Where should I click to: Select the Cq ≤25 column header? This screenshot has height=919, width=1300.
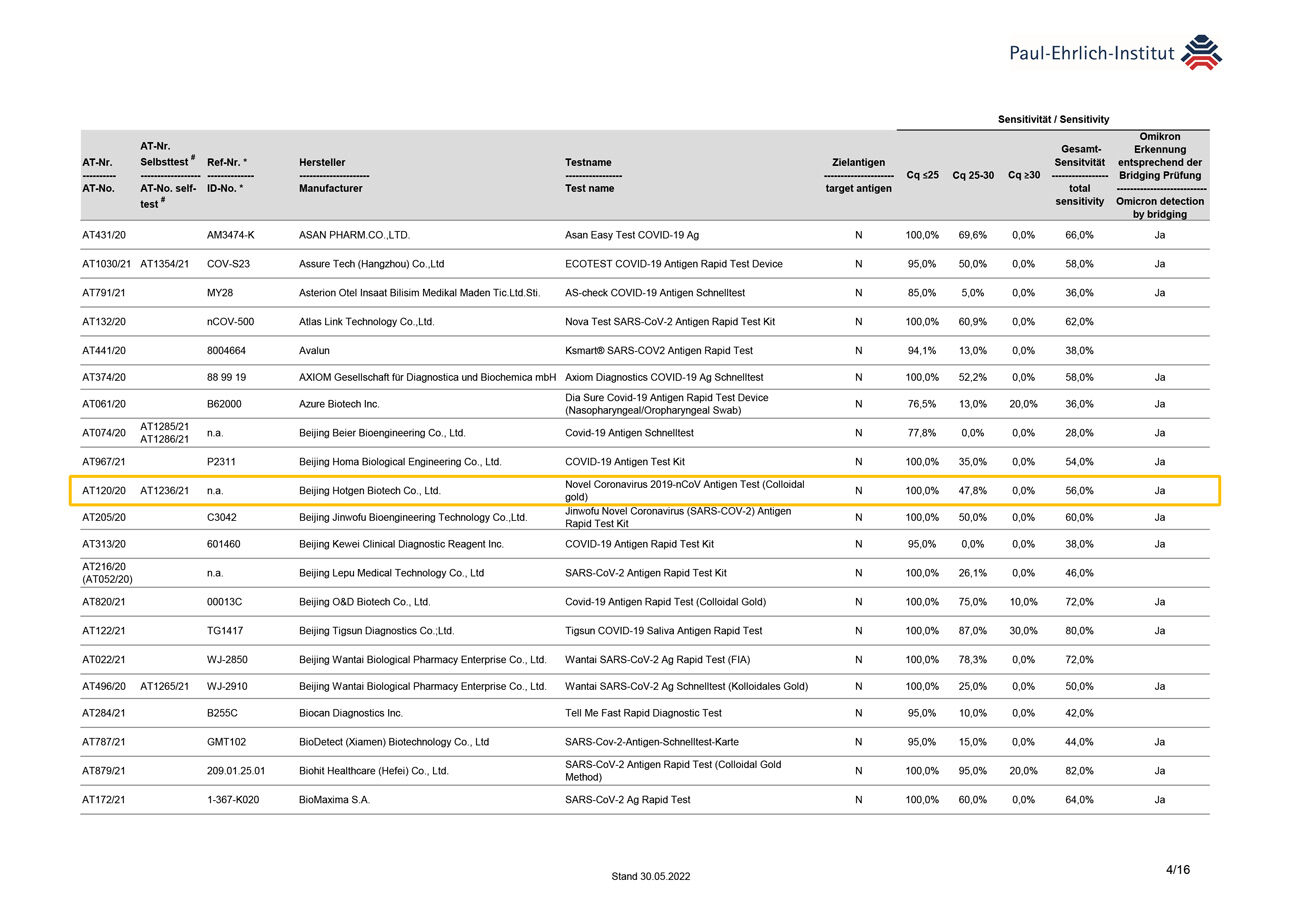[921, 176]
